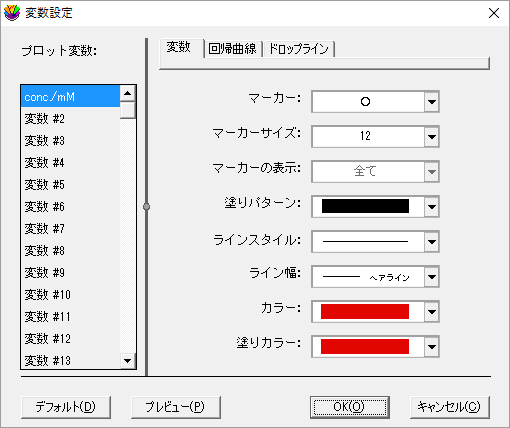Open the カラー dropdown arrow
The height and width of the screenshot is (428, 510).
432,312
